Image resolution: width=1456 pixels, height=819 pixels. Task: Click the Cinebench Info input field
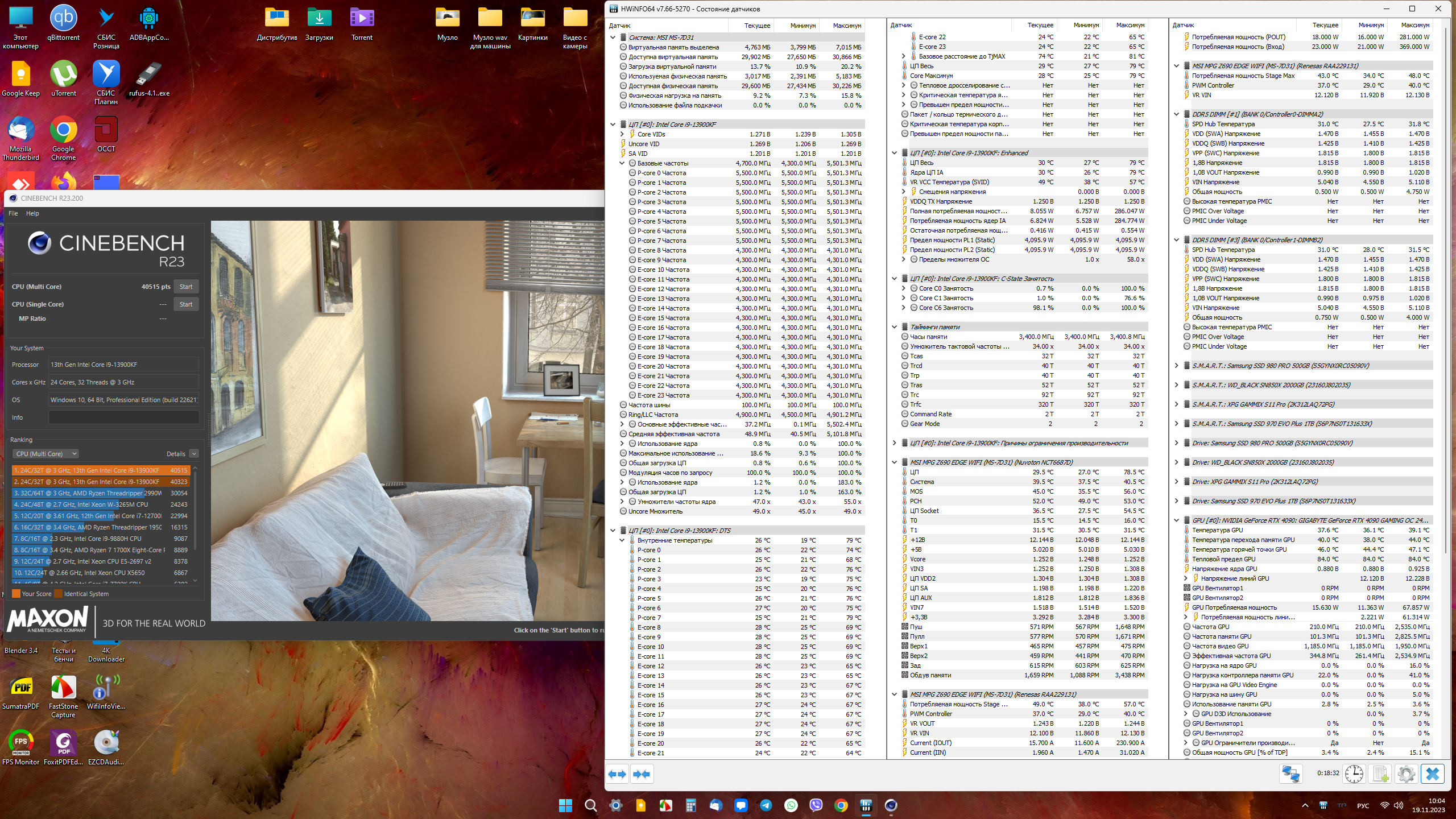click(x=123, y=417)
